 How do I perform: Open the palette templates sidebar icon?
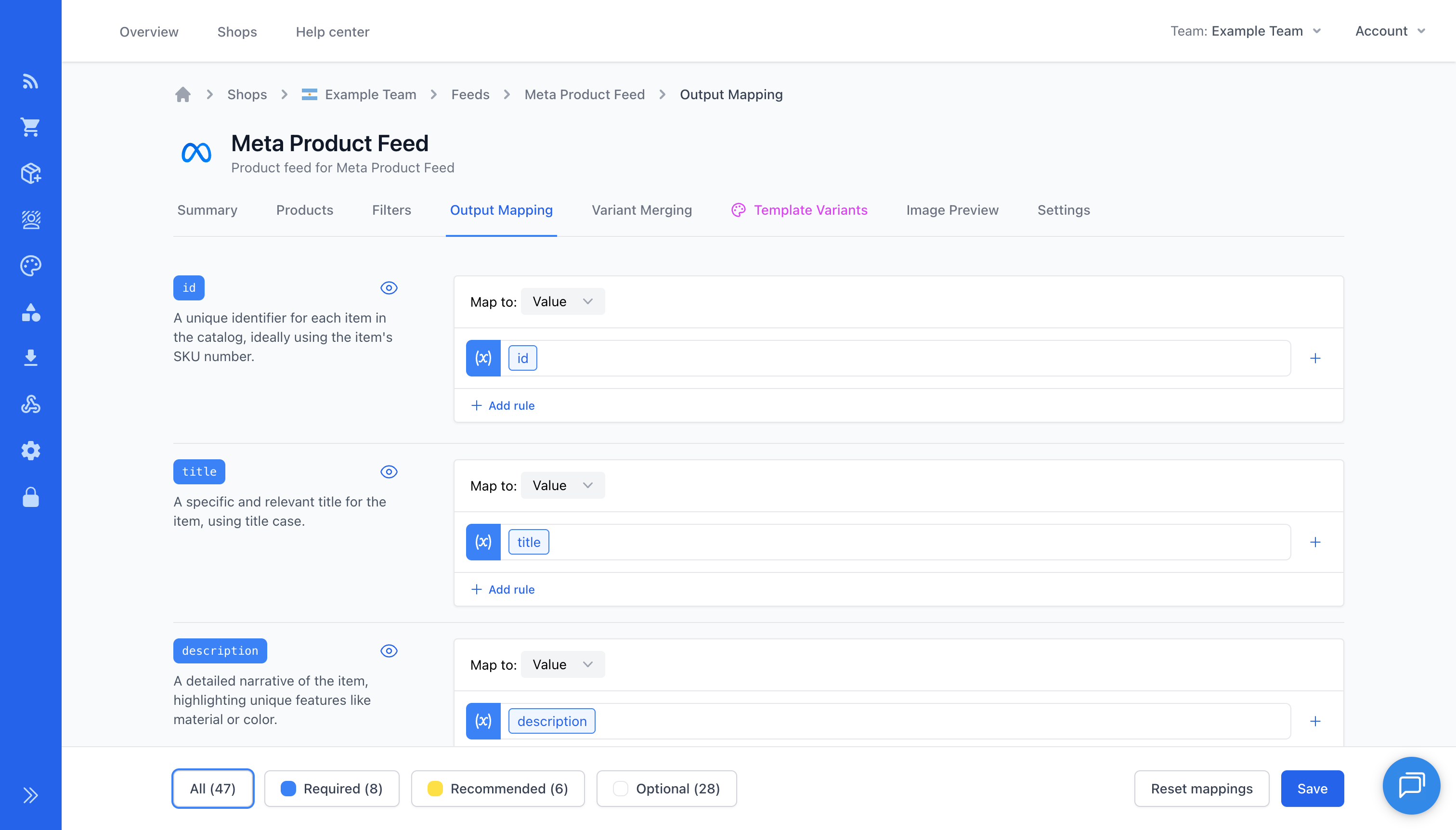point(31,266)
